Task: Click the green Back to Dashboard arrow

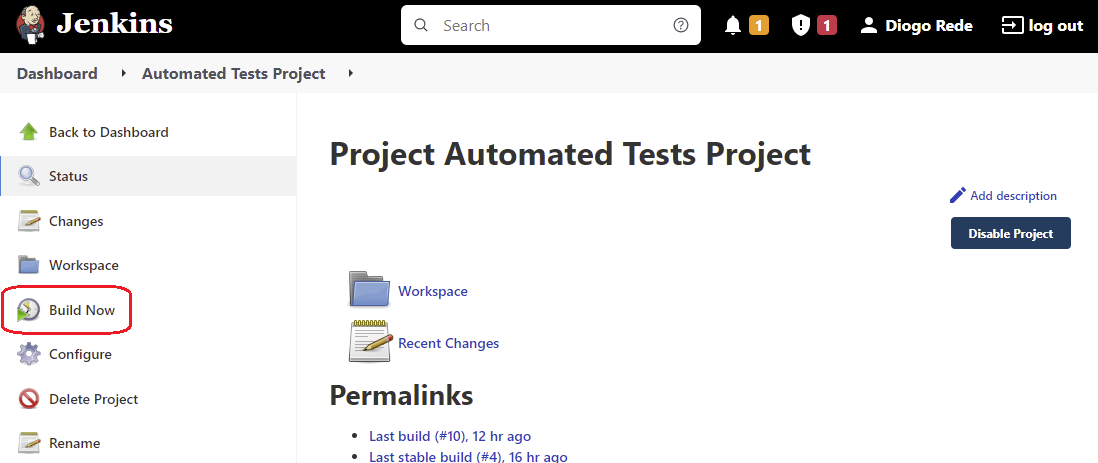Action: click(x=29, y=132)
